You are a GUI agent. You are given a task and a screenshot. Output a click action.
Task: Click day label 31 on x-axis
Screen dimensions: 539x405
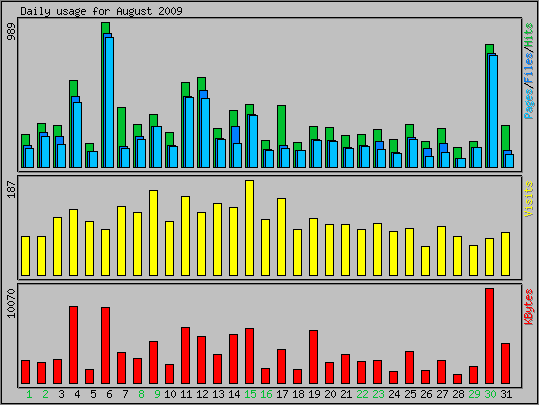point(506,394)
